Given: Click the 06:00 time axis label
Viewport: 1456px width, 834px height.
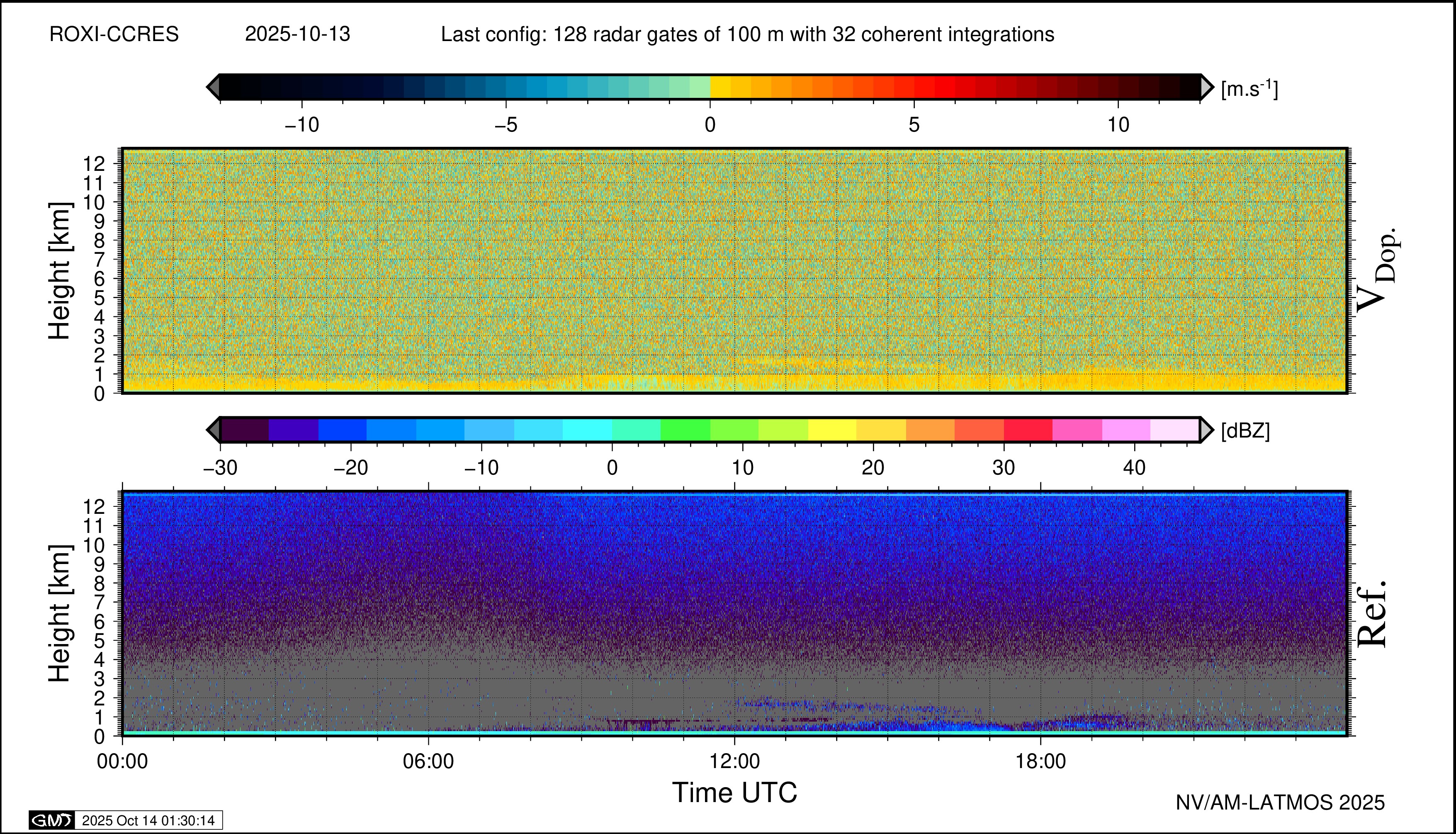Looking at the screenshot, I should click(428, 761).
